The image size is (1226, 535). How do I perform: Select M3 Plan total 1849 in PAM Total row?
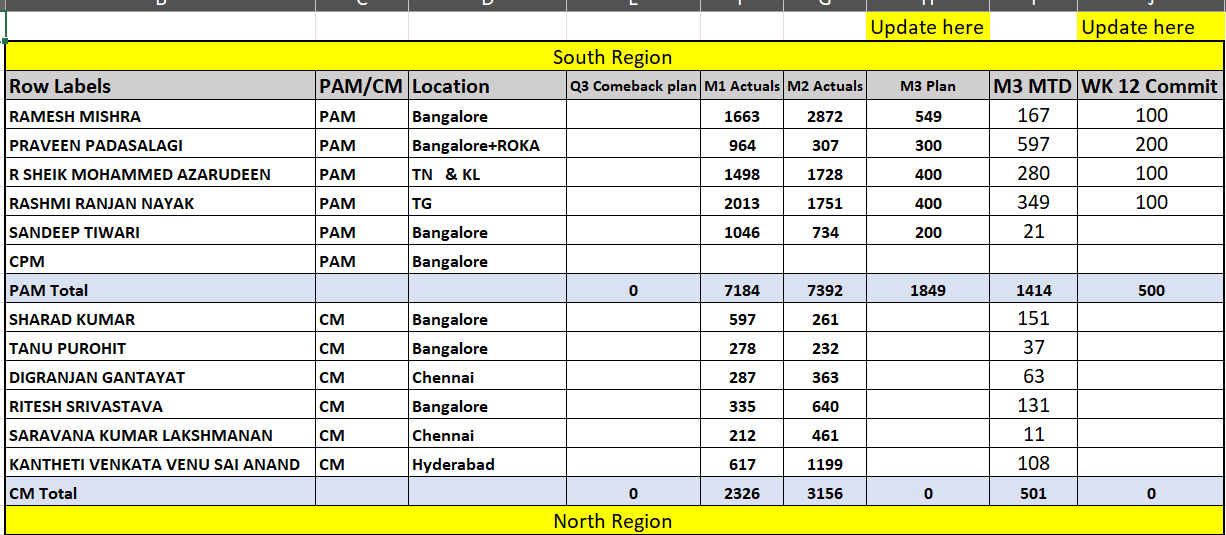pyautogui.click(x=928, y=290)
